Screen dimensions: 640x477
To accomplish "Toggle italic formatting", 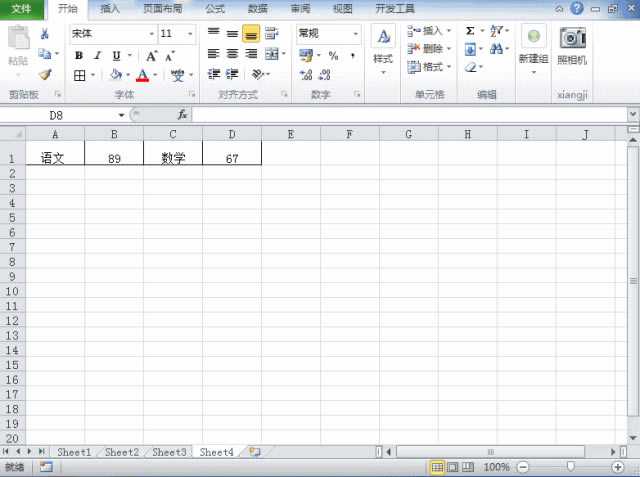I will pyautogui.click(x=97, y=55).
